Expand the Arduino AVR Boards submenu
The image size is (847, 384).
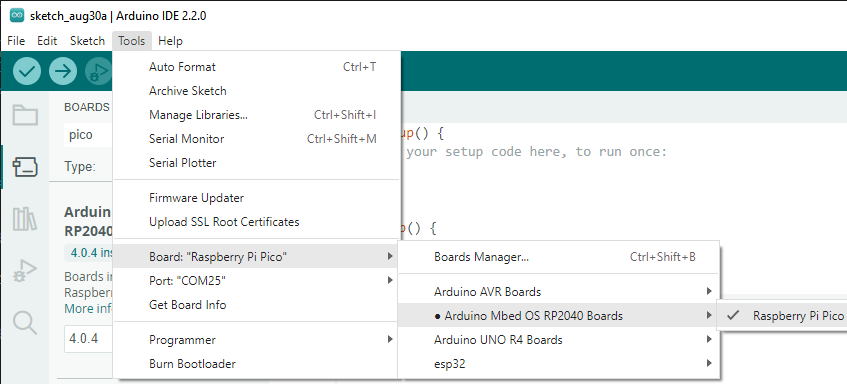tap(559, 292)
